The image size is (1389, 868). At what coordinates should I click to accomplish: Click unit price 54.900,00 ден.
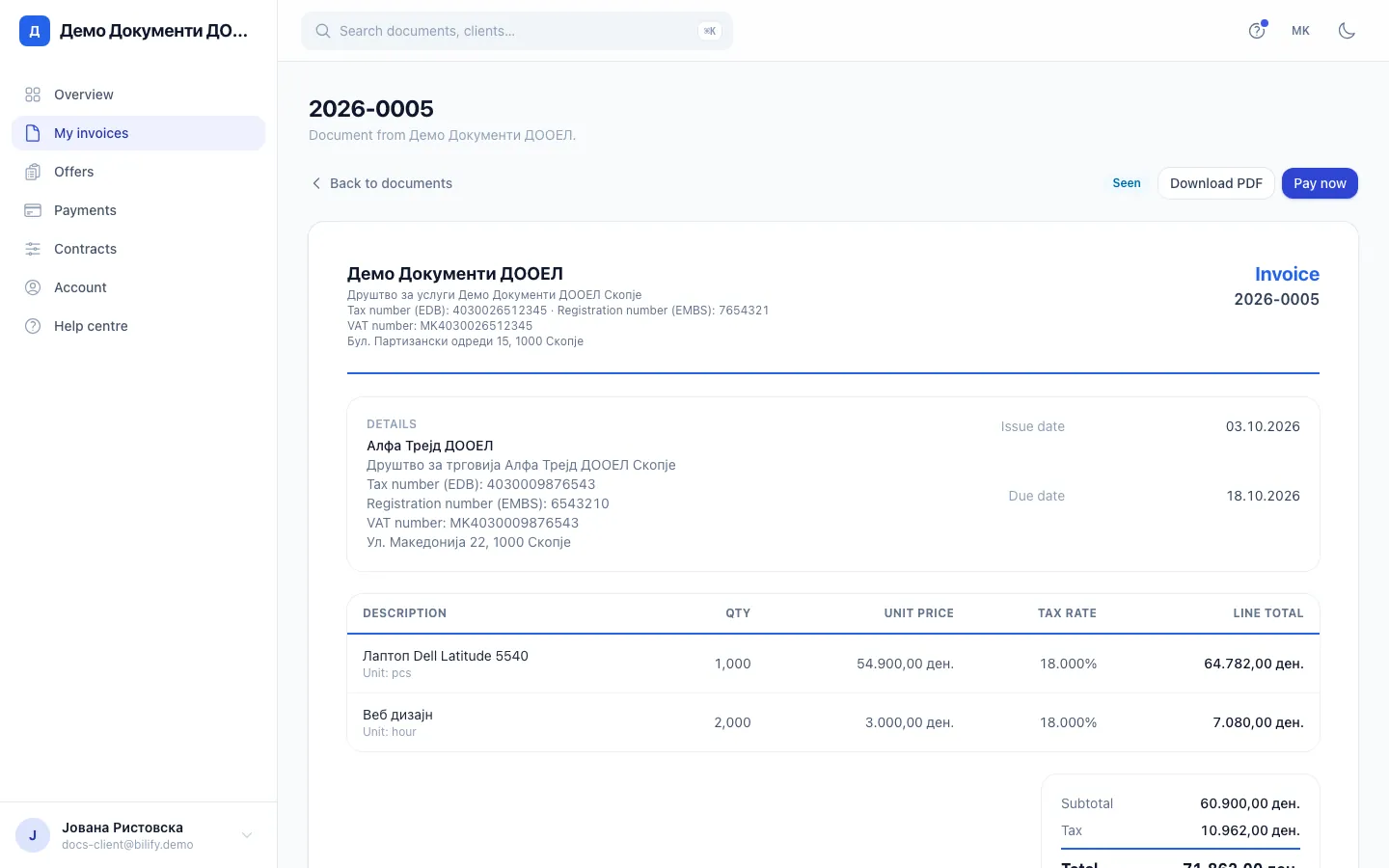pos(905,664)
